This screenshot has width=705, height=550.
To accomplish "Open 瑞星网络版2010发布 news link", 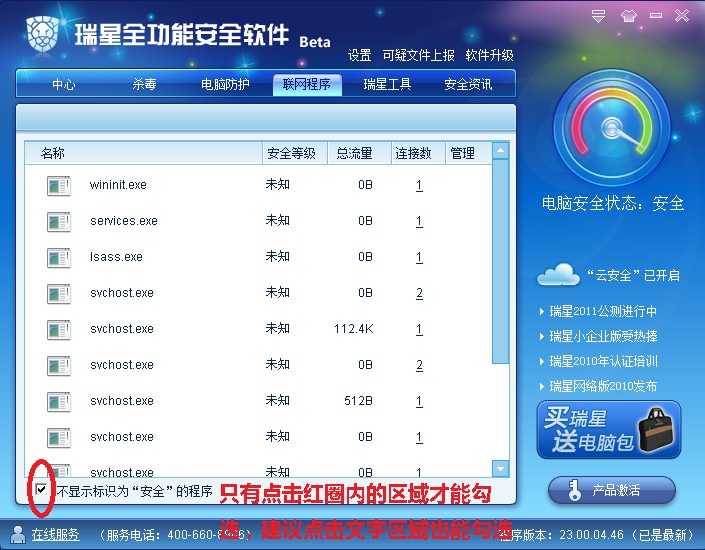I will pyautogui.click(x=602, y=386).
